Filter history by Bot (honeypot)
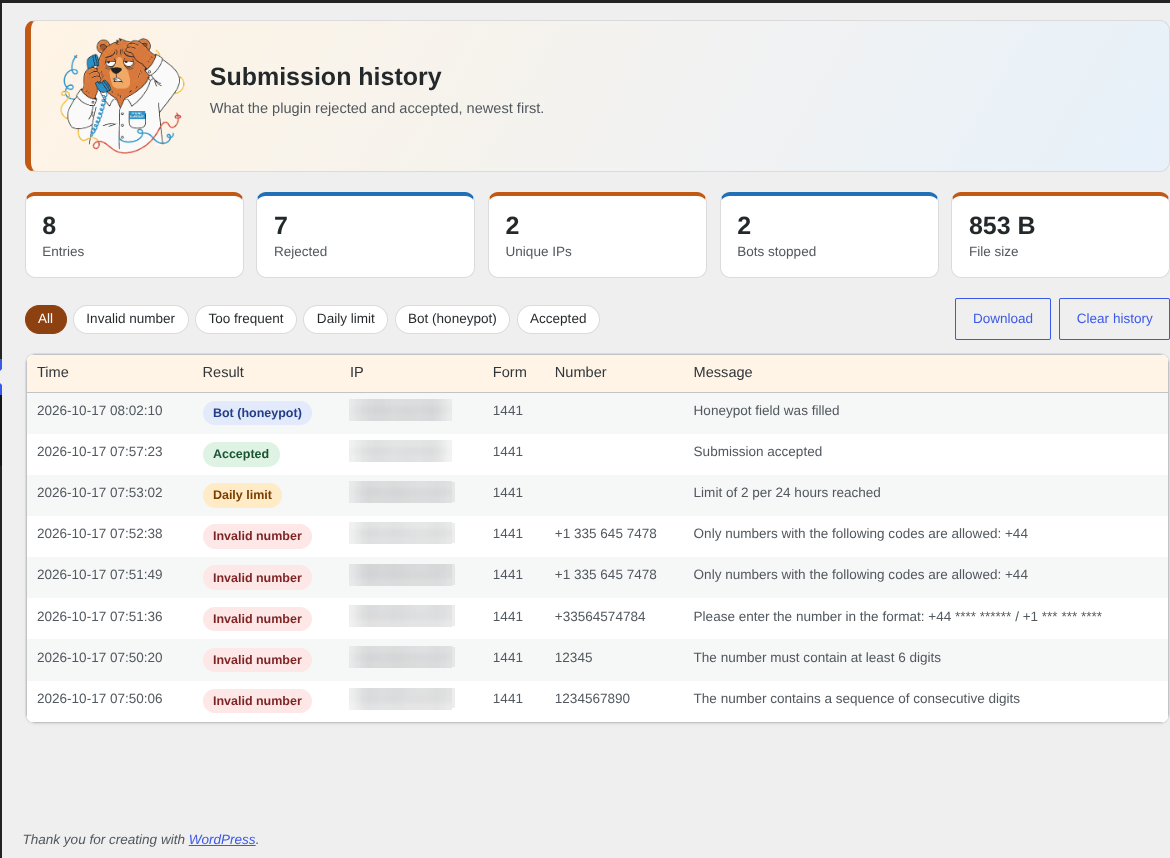Image resolution: width=1170 pixels, height=858 pixels. [452, 319]
